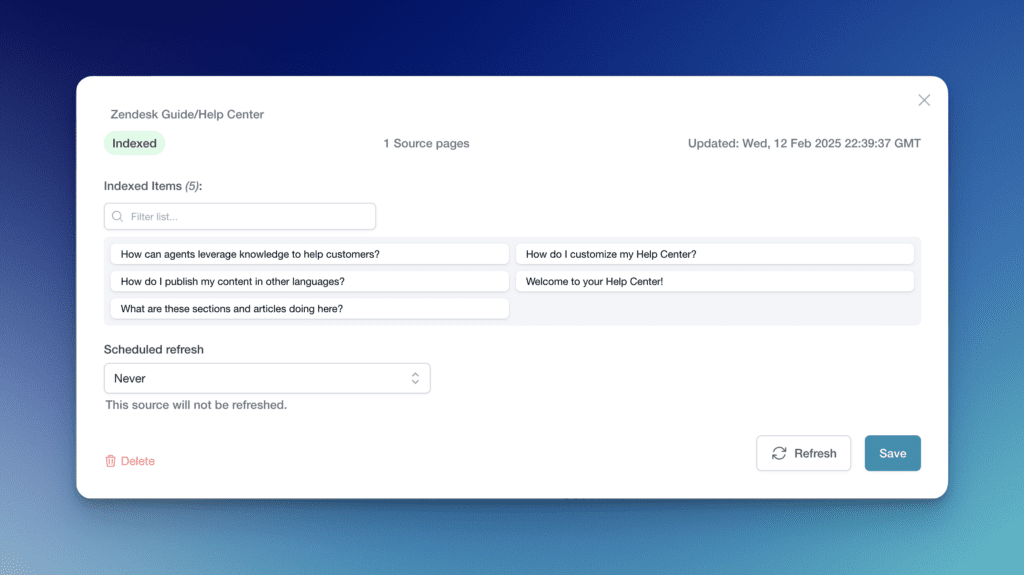Click the Indexed Items (5) heading
Viewport: 1024px width, 575px height.
(153, 186)
